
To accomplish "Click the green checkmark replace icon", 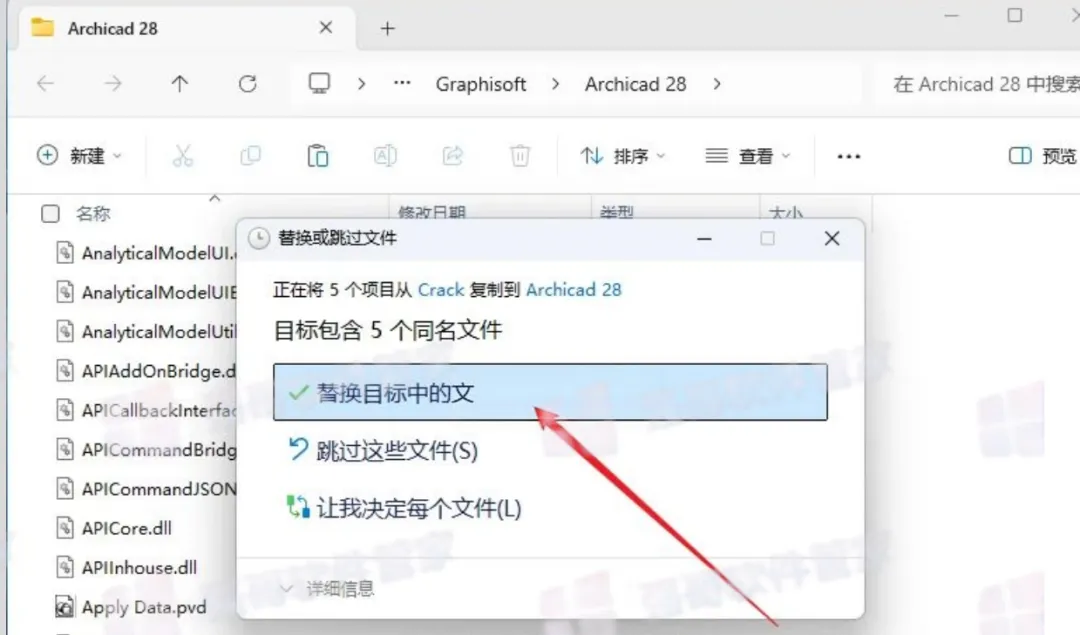I will [298, 393].
